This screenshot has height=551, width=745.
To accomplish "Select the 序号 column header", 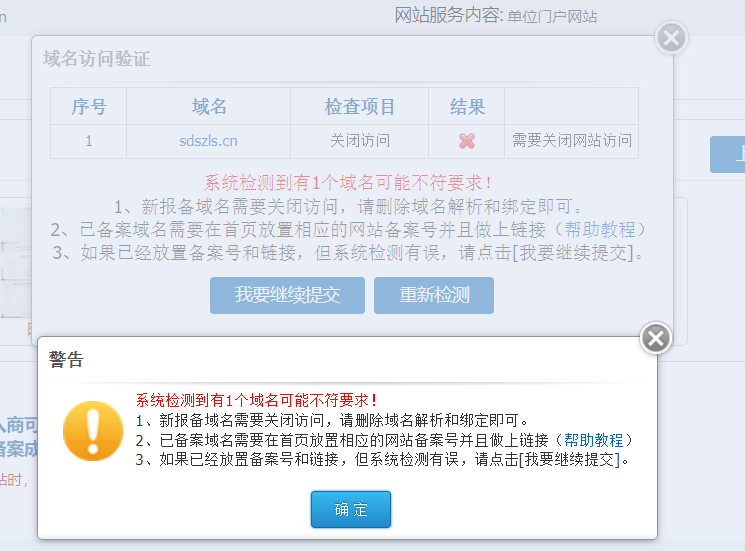I will click(x=88, y=106).
